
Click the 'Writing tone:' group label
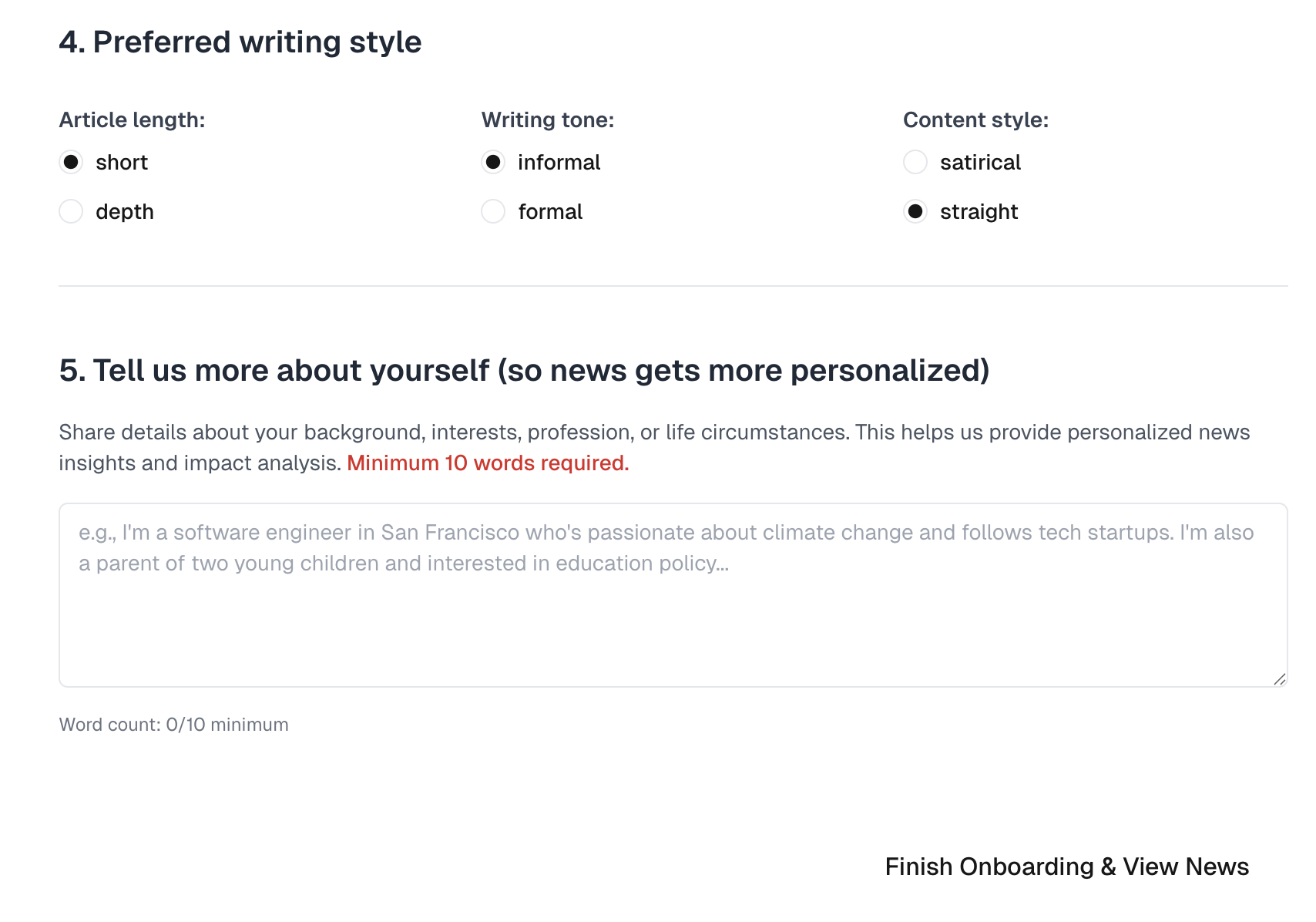(x=548, y=120)
